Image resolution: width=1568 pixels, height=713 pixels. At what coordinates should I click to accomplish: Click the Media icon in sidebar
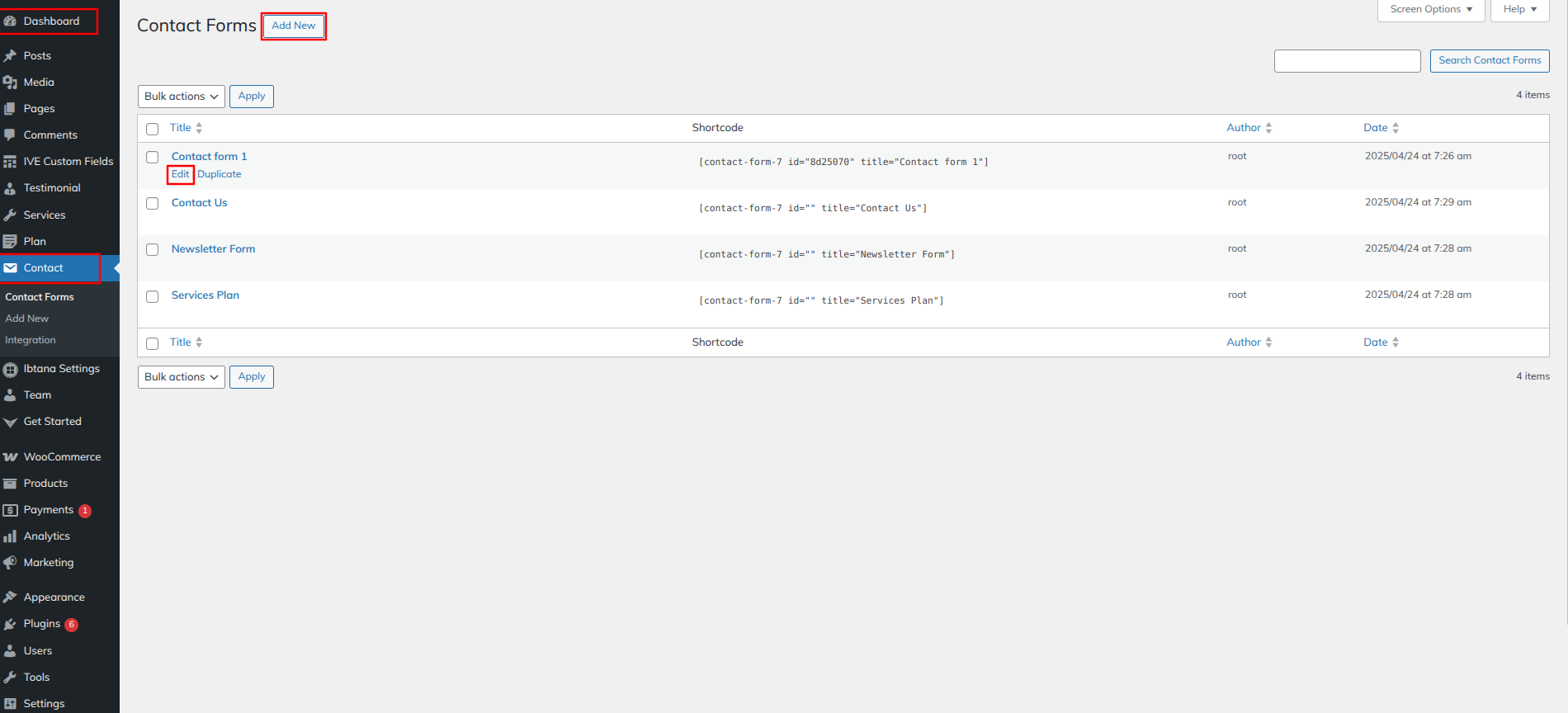pos(10,83)
